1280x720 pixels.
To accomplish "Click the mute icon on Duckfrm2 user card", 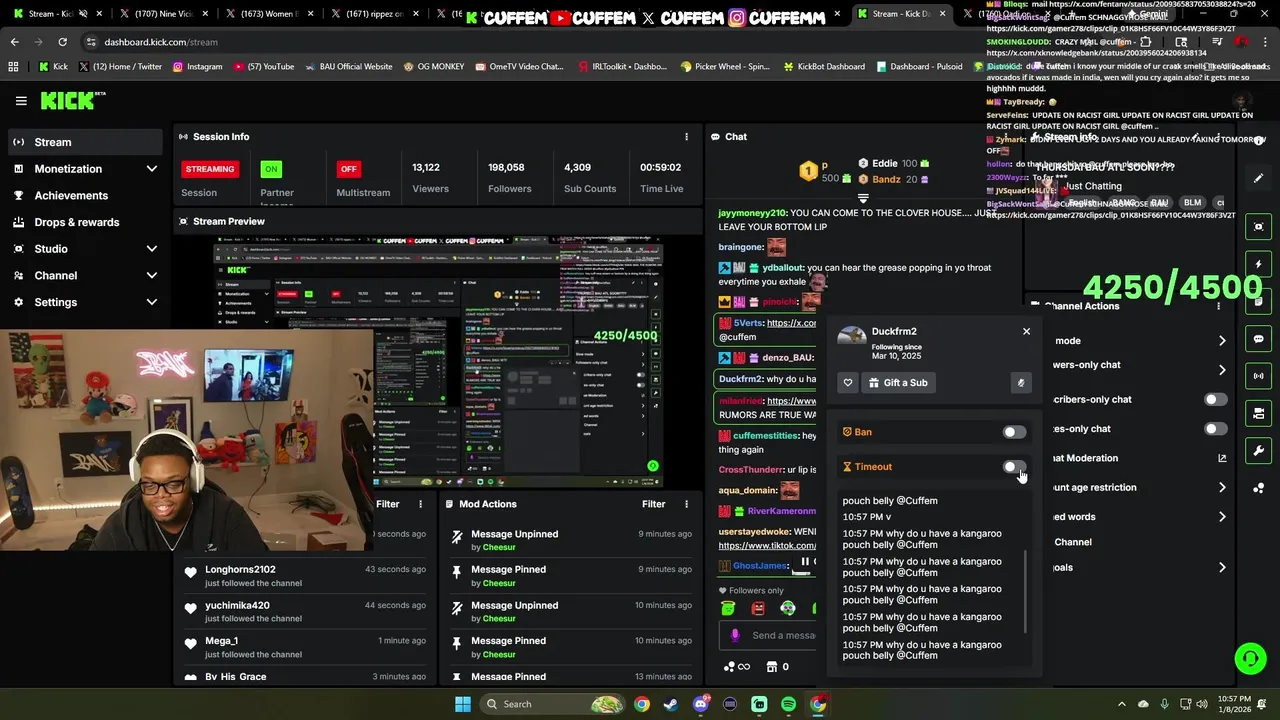I will click(x=1020, y=382).
